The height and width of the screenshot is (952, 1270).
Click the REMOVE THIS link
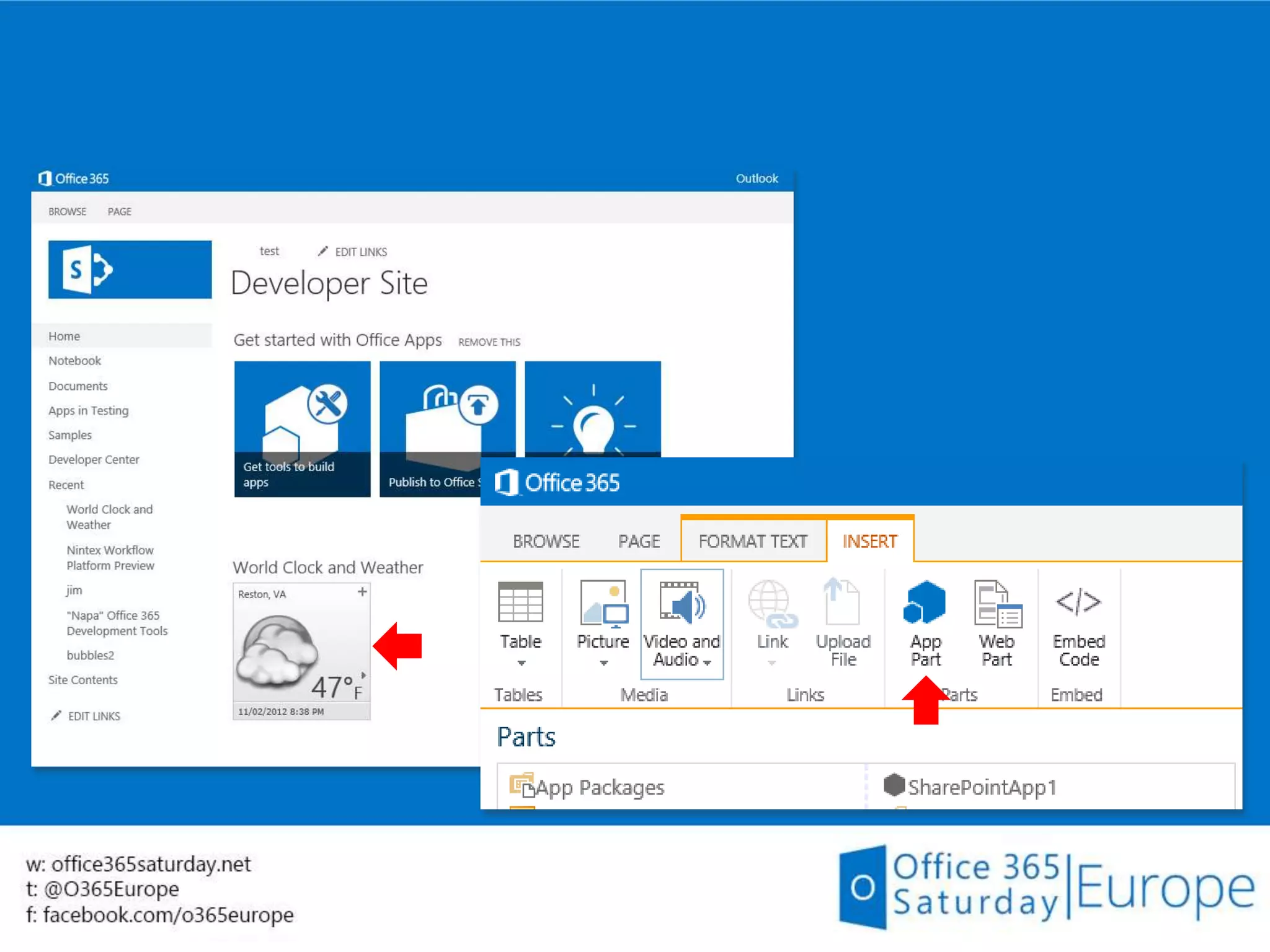pos(489,342)
